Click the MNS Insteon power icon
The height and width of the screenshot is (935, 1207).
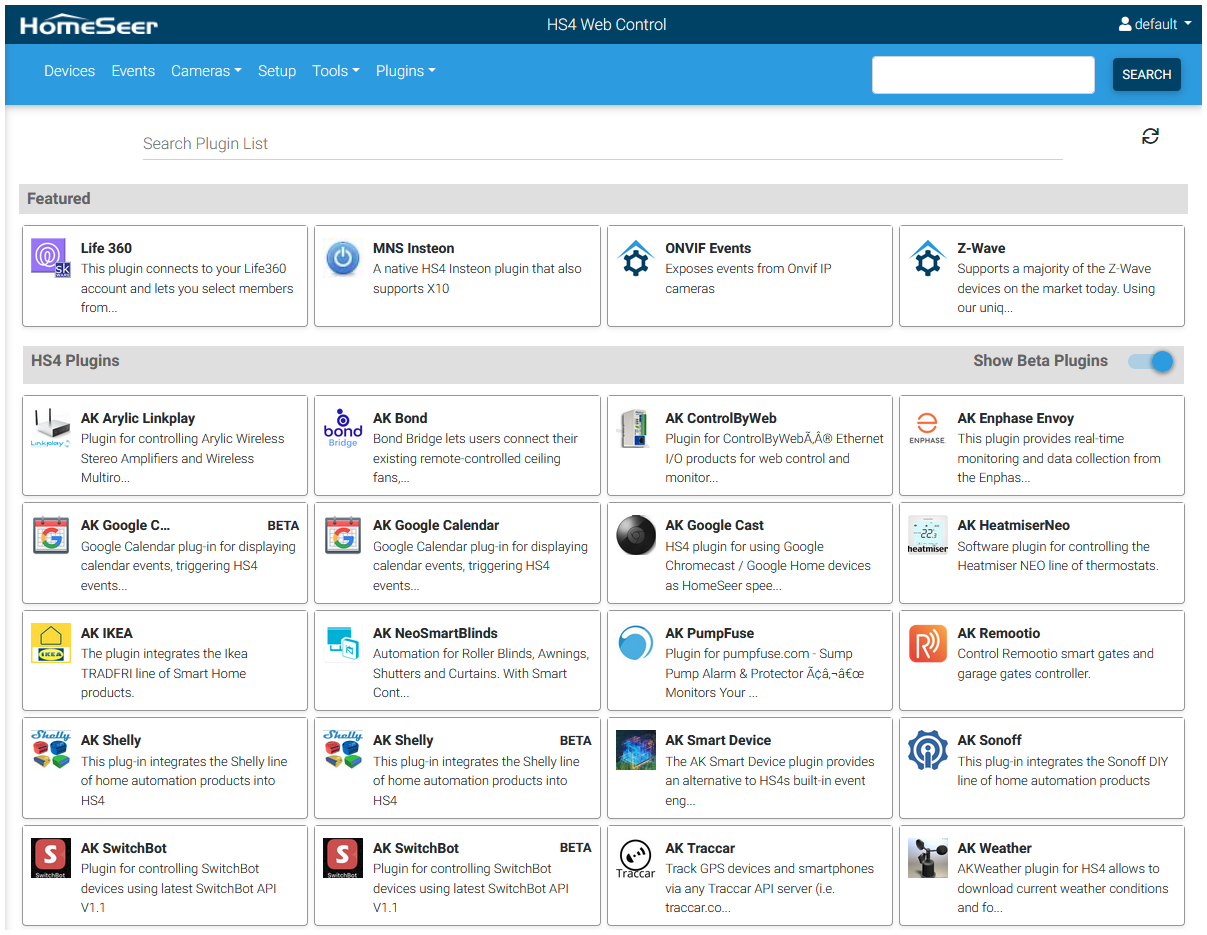click(343, 258)
